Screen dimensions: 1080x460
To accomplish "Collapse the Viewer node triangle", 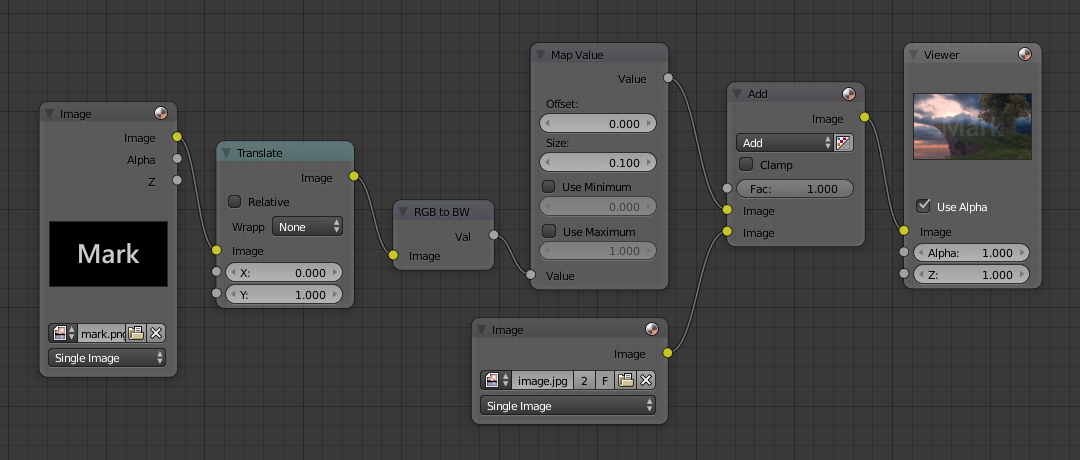I will point(913,55).
